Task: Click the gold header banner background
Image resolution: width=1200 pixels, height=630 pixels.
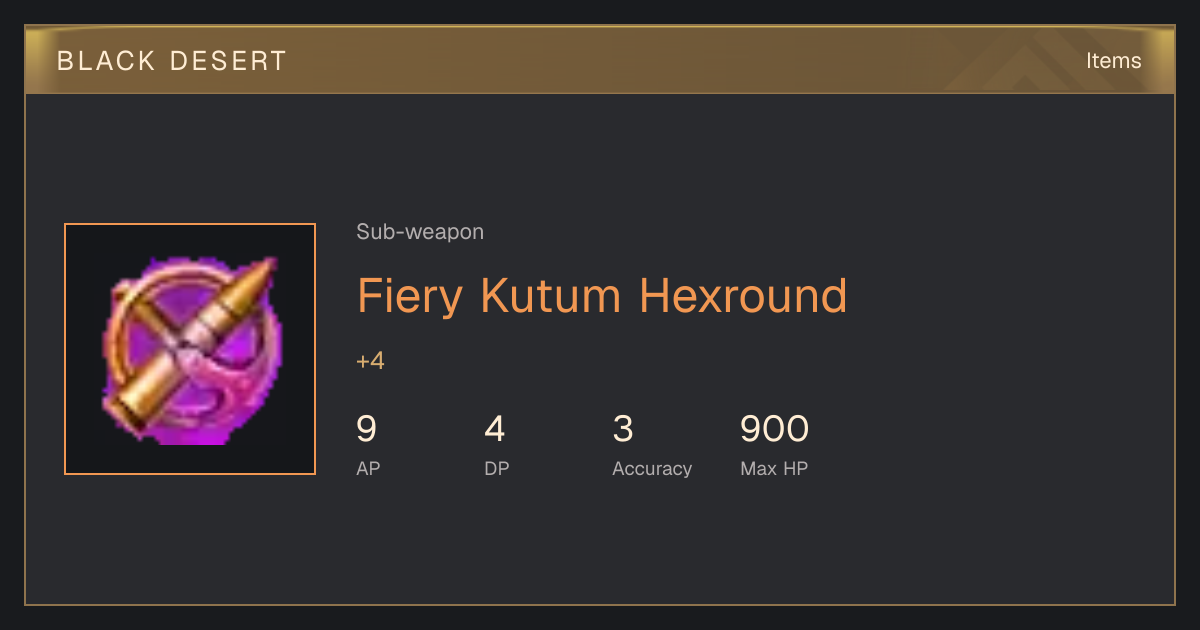Action: click(600, 61)
